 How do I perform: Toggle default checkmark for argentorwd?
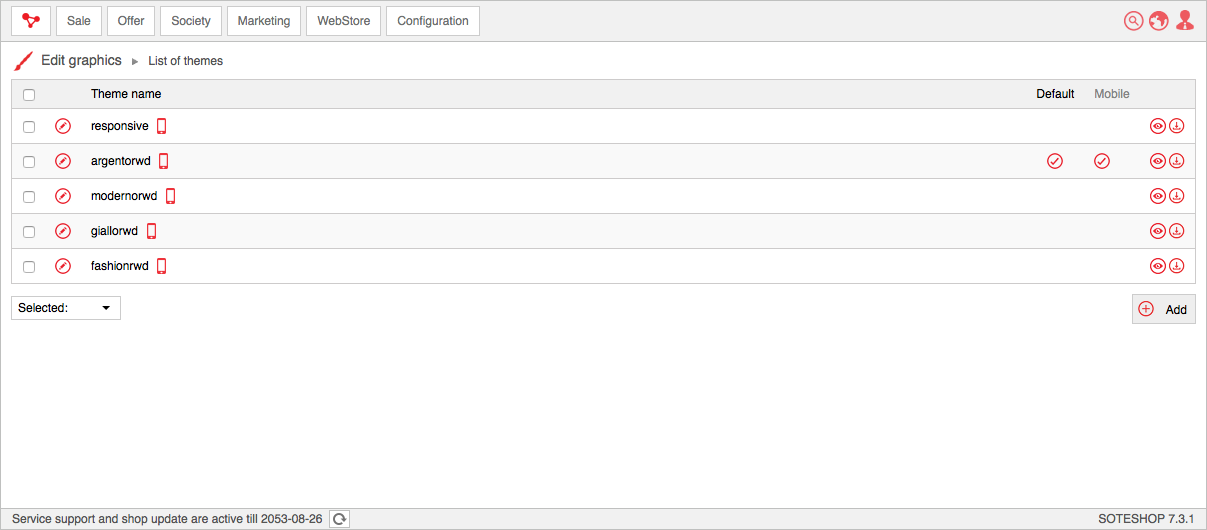[1055, 161]
